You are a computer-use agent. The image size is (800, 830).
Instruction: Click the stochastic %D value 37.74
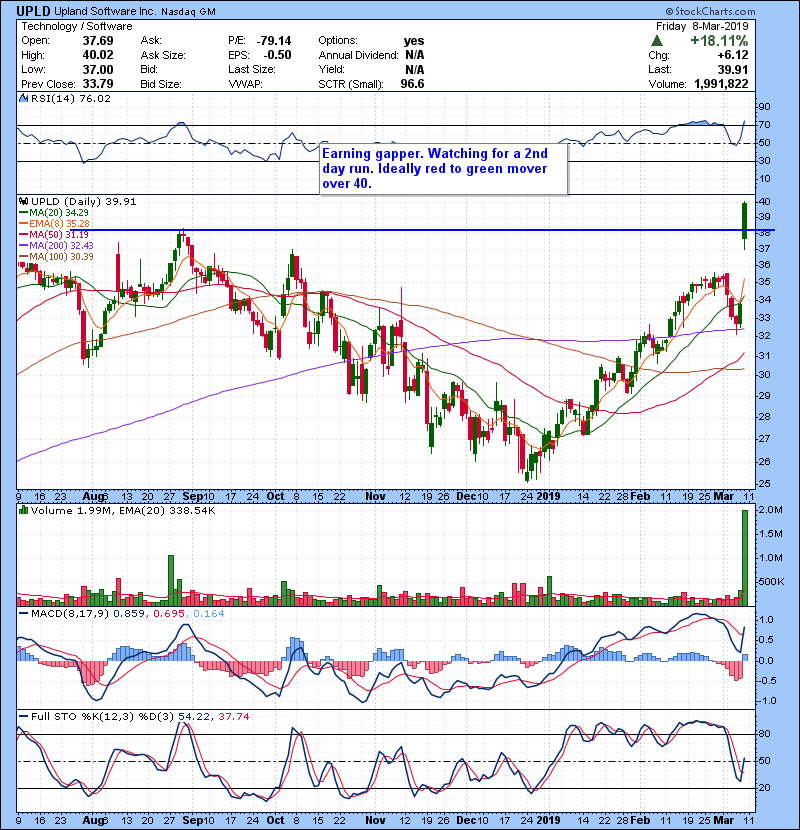[233, 717]
